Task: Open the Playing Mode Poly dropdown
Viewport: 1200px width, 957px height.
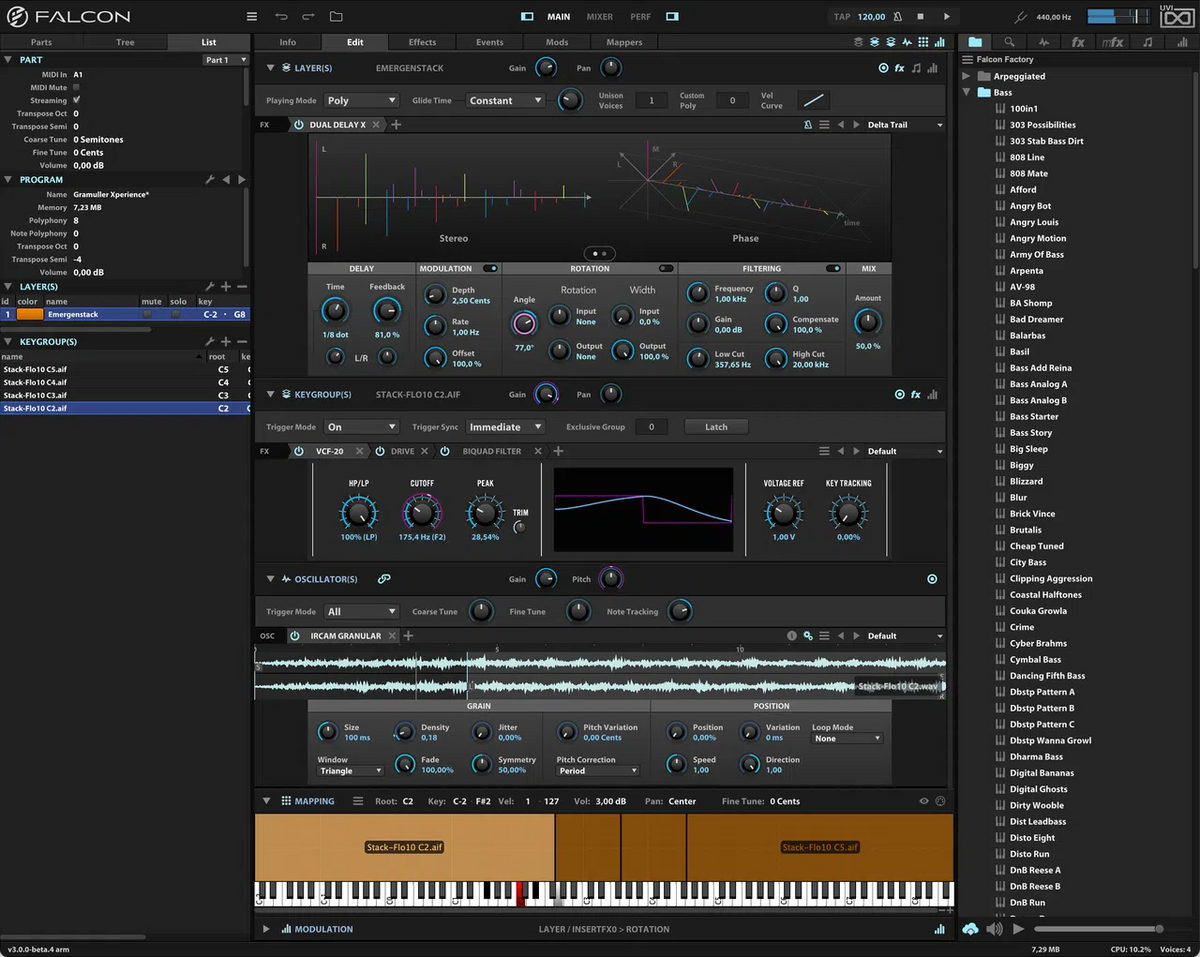Action: (361, 101)
